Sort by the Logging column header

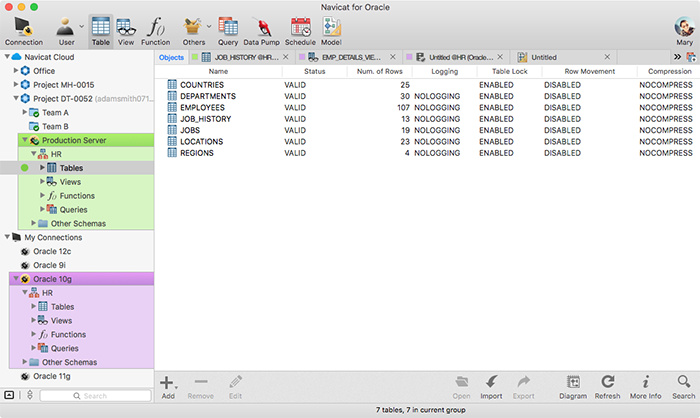[445, 71]
